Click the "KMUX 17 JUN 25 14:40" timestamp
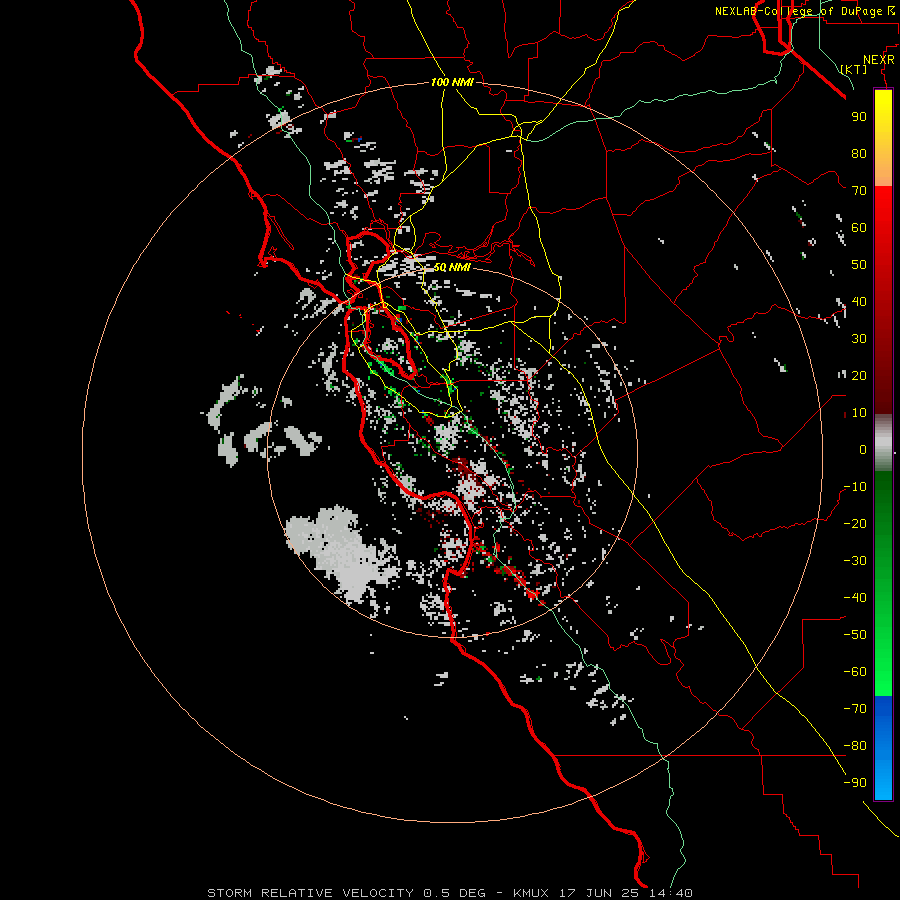900x900 pixels. click(603, 893)
